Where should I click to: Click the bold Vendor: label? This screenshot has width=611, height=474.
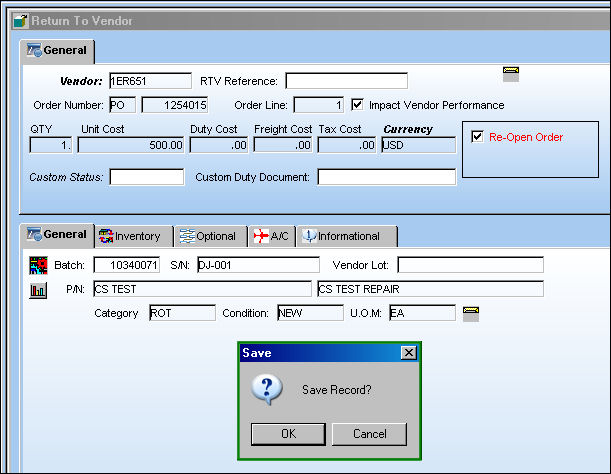81,81
